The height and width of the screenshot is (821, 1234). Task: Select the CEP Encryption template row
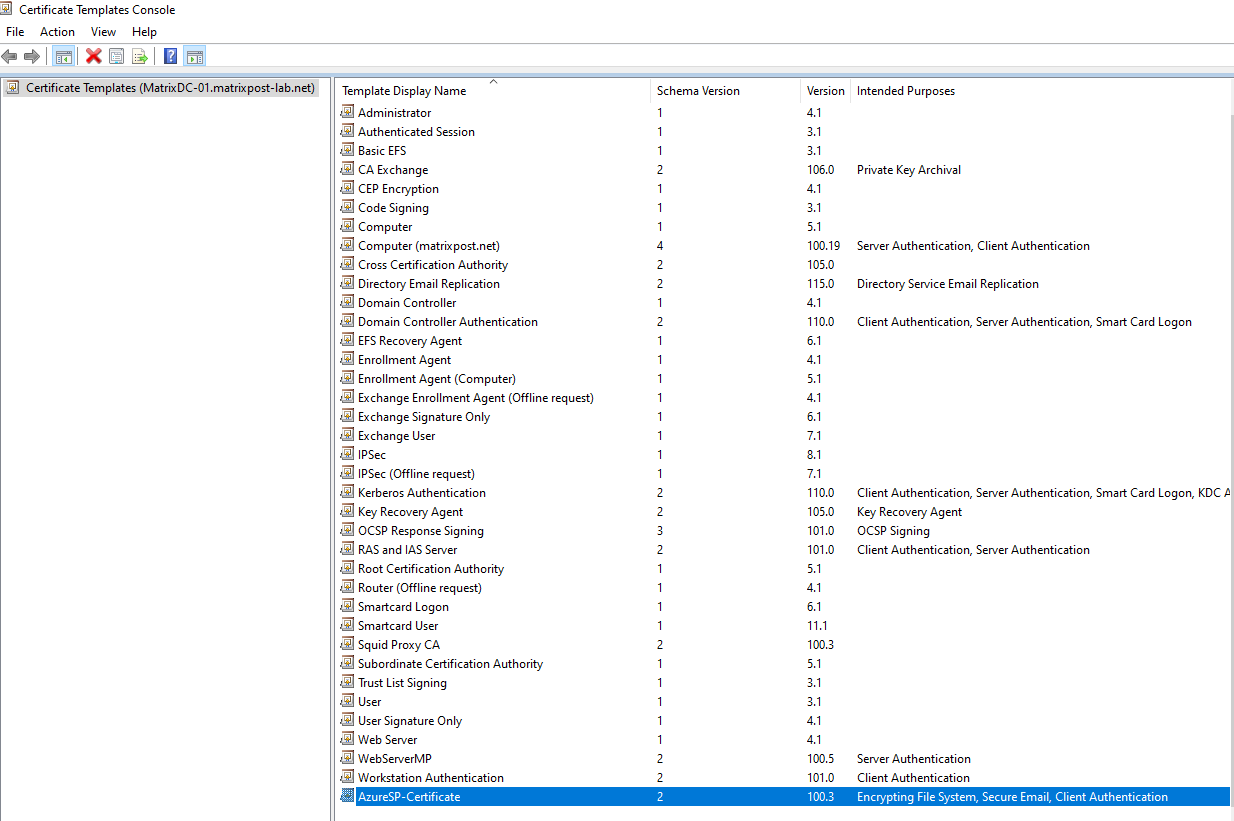point(784,189)
